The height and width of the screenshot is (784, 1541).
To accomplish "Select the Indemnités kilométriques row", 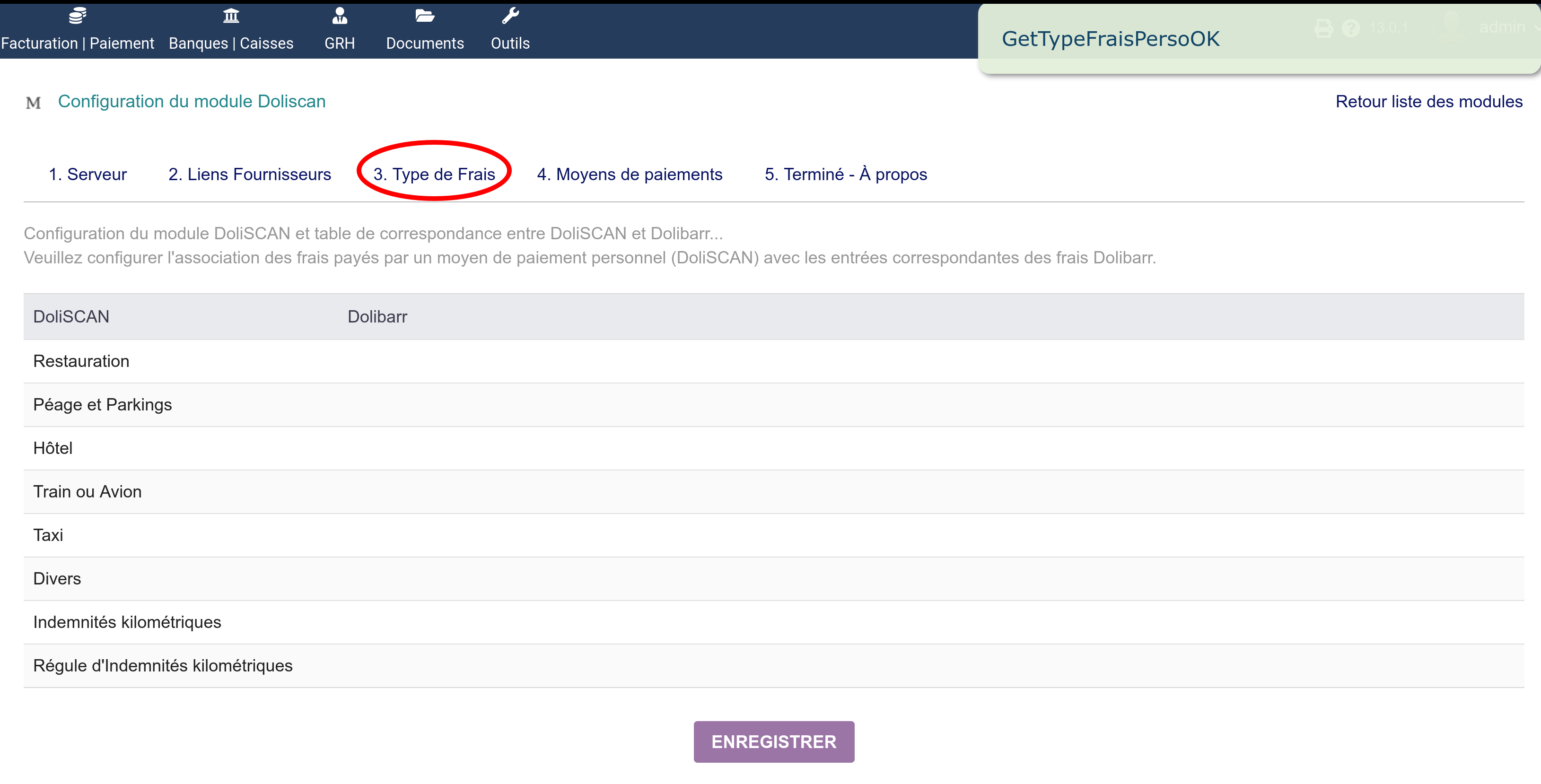I will click(773, 623).
